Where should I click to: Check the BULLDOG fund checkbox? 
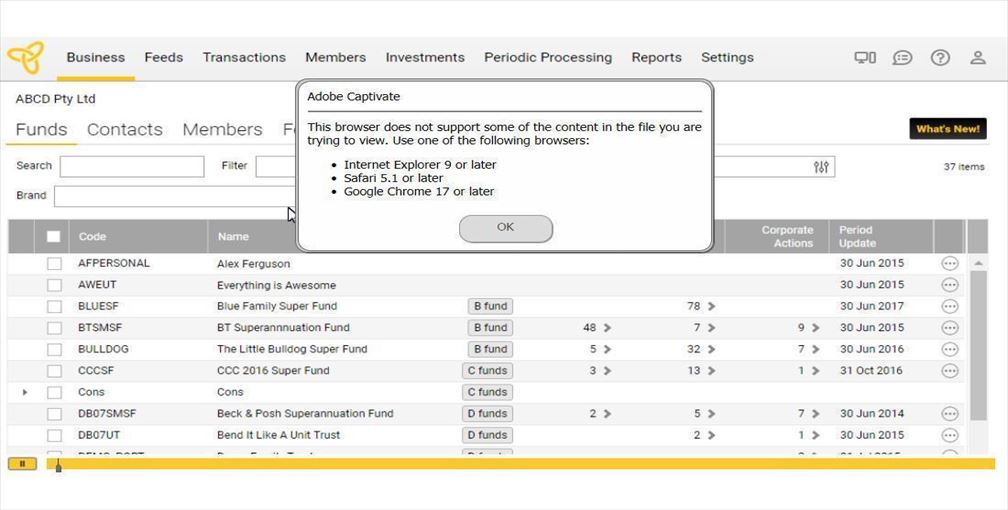55,349
